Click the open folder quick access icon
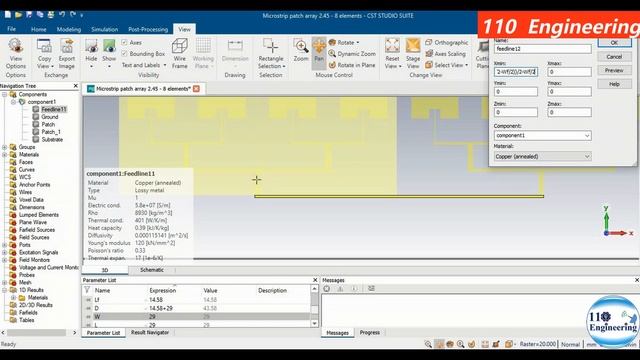Screen dimensions: 640x360 coord(18,15)
